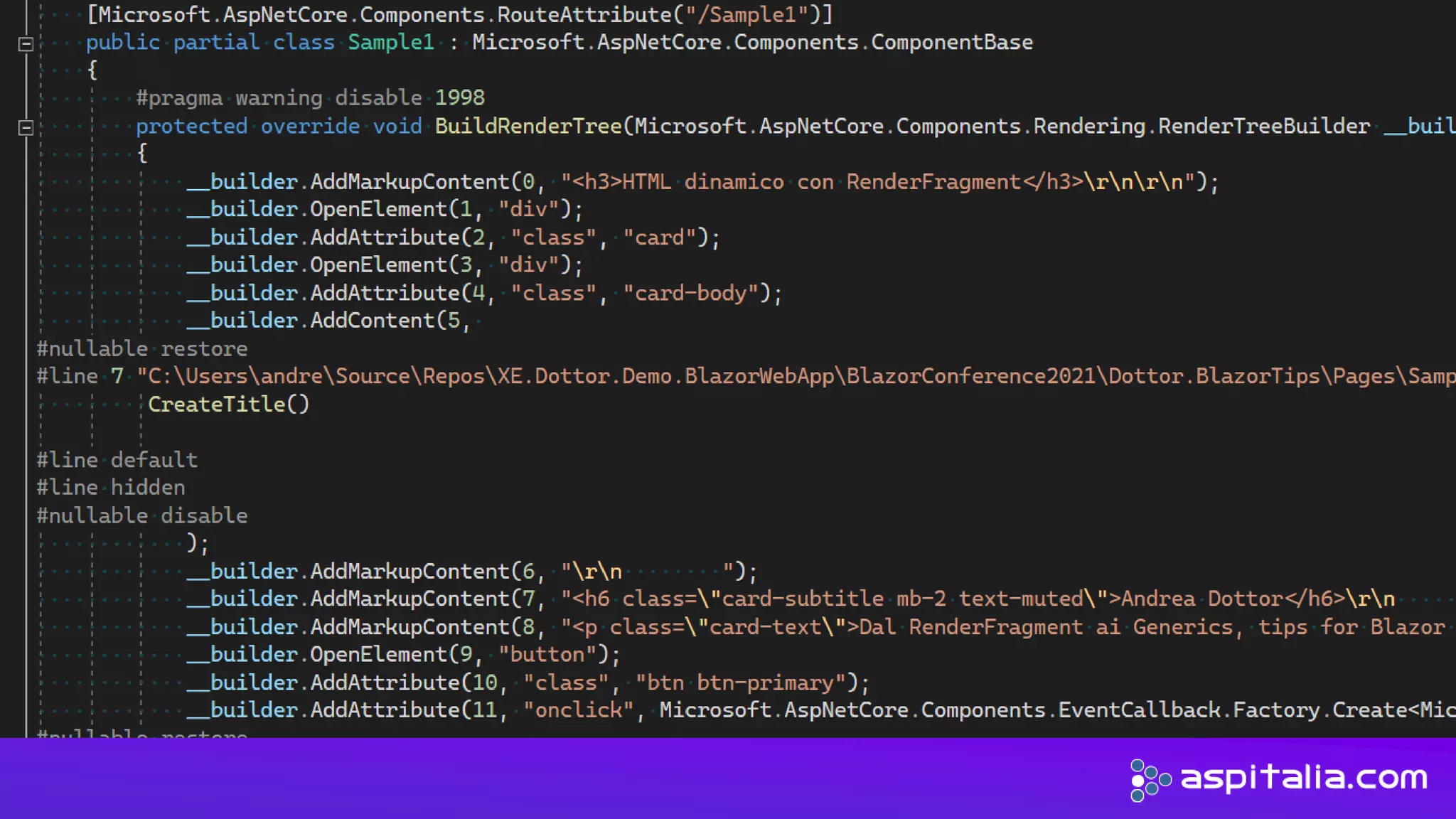Click the #nullable disable directive

coord(142,516)
